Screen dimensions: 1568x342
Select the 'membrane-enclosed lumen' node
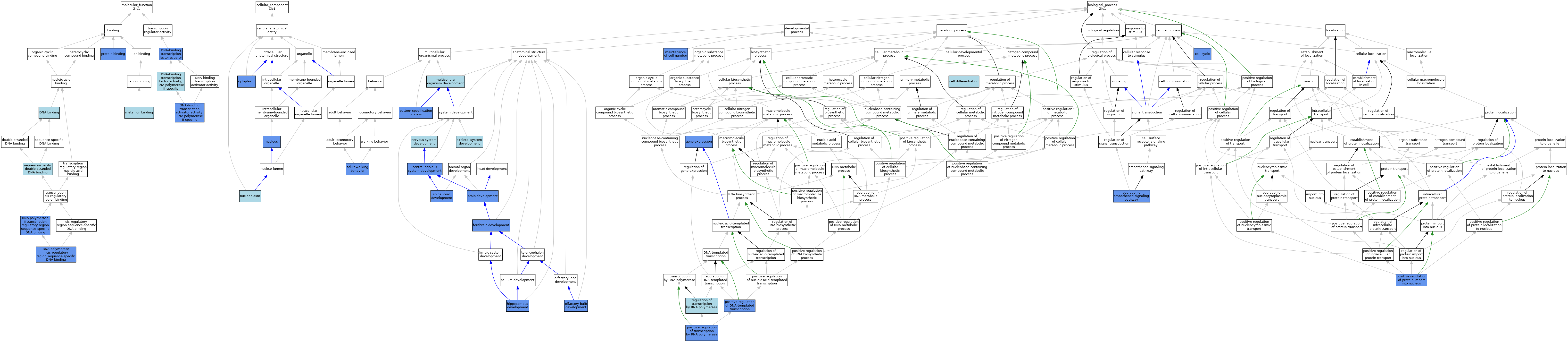tap(339, 54)
